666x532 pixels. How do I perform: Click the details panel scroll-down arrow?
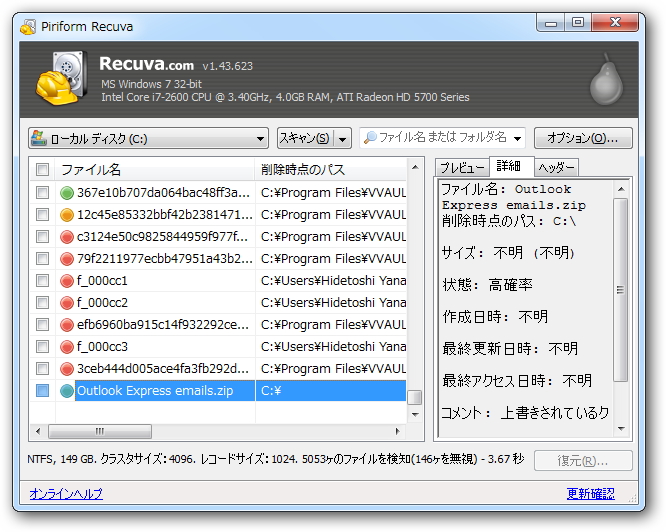621,429
